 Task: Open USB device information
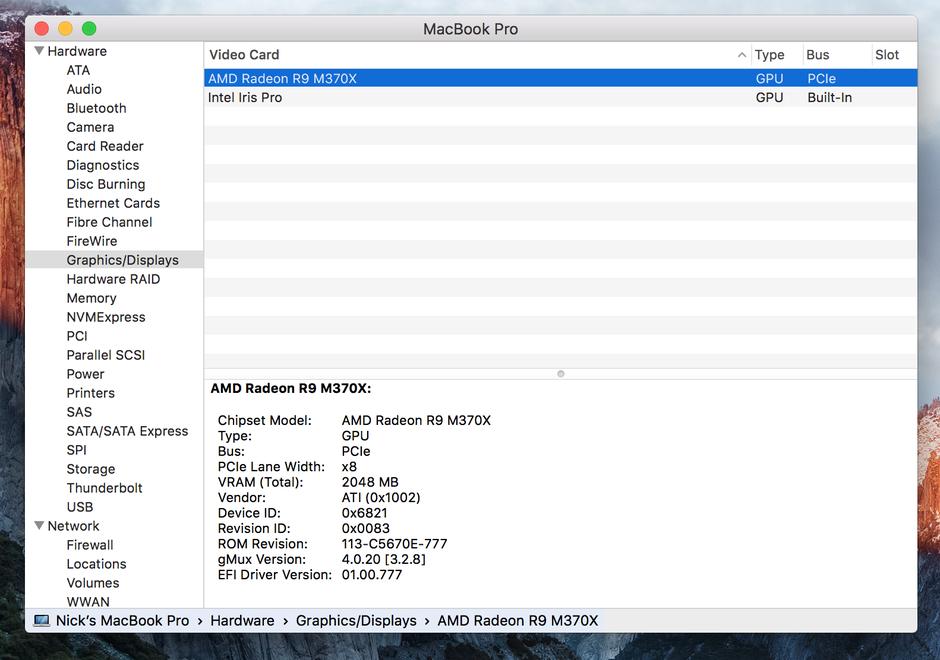pos(80,507)
